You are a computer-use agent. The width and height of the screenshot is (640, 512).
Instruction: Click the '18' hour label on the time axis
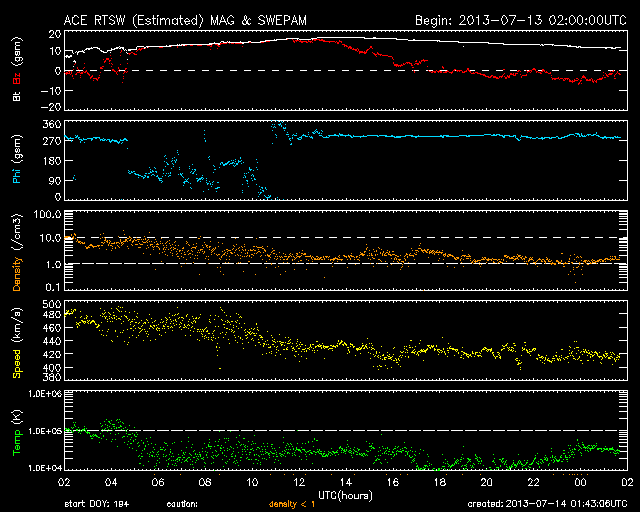440,483
